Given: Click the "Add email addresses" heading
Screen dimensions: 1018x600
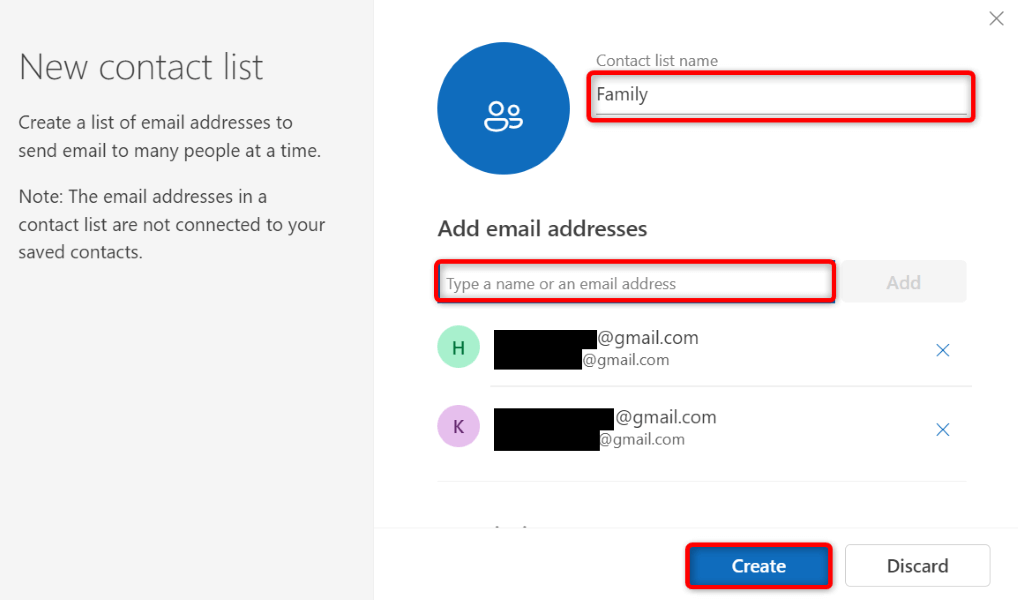Looking at the screenshot, I should click(x=542, y=229).
